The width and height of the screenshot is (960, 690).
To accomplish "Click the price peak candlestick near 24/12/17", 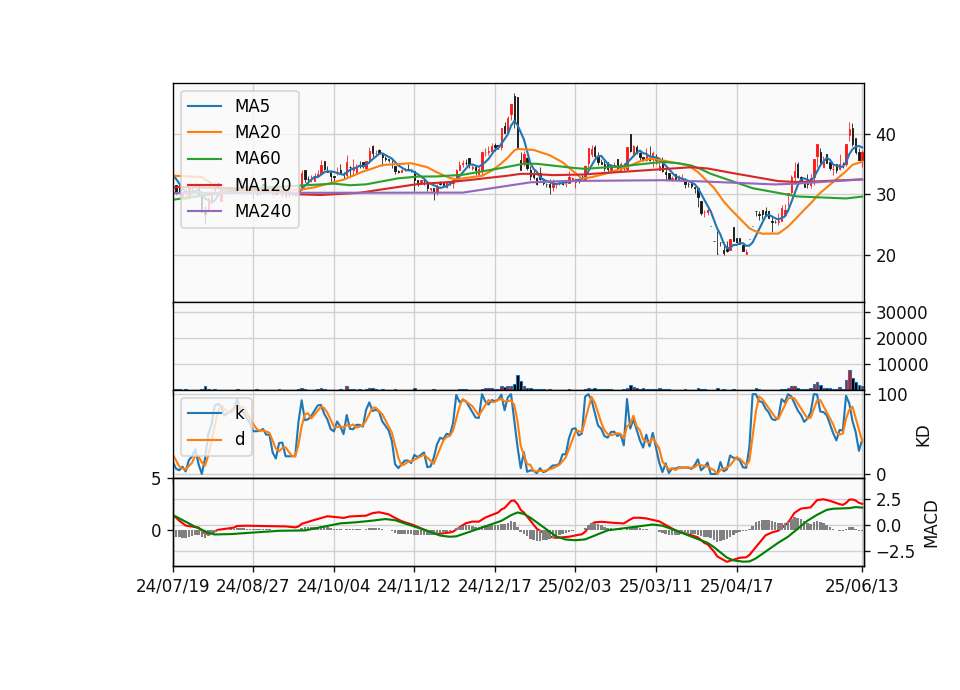I will click(516, 110).
